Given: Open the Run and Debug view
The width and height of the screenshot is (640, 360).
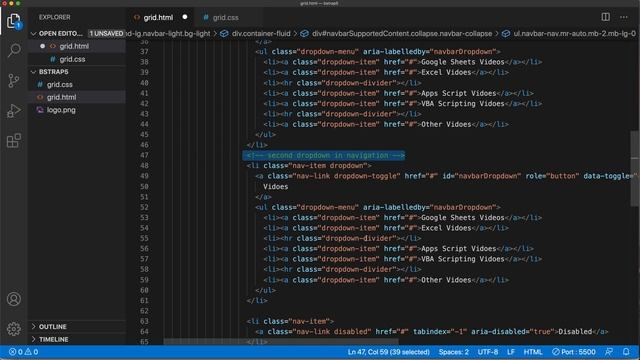Looking at the screenshot, I should click(x=14, y=111).
